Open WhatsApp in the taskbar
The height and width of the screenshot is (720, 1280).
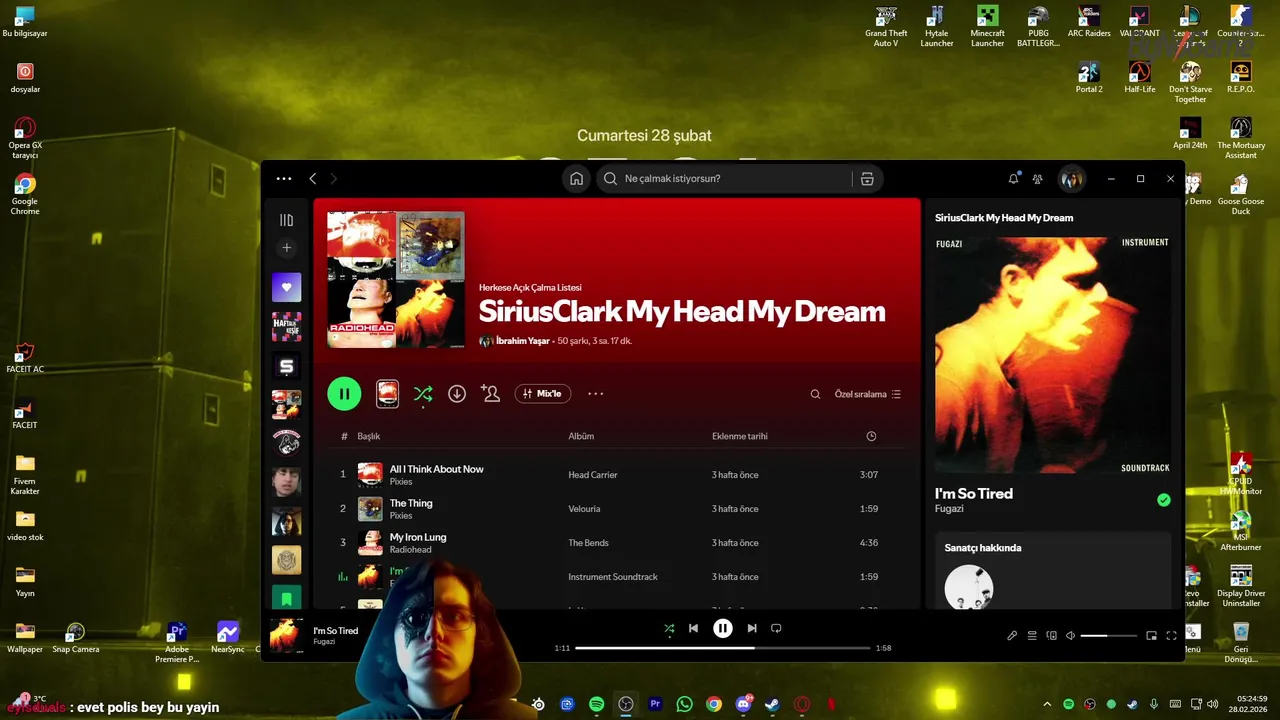pos(684,704)
